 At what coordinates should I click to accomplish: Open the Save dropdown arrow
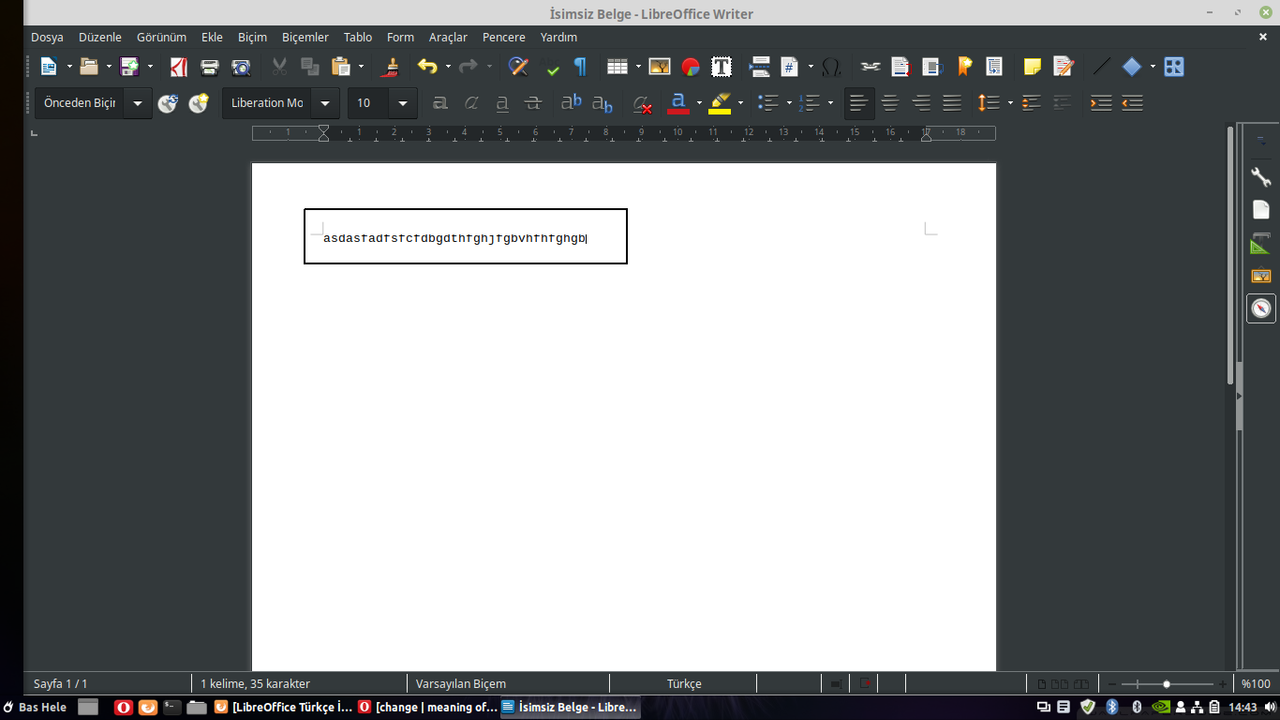point(150,67)
